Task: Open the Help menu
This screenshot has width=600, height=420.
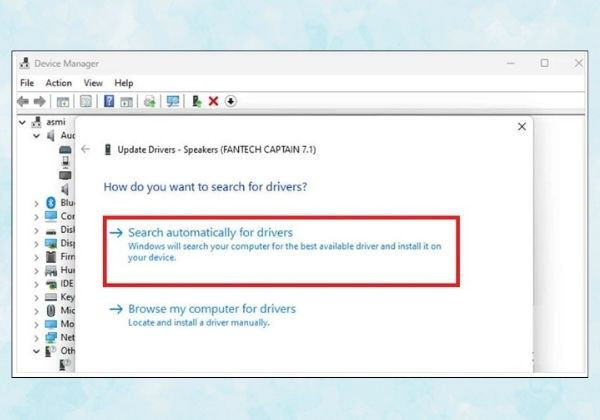Action: (124, 83)
